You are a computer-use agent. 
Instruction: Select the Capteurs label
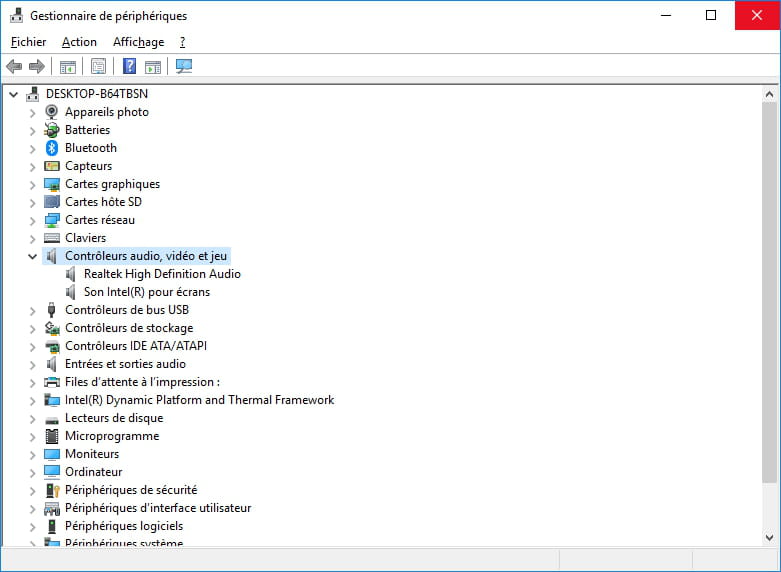coord(89,166)
